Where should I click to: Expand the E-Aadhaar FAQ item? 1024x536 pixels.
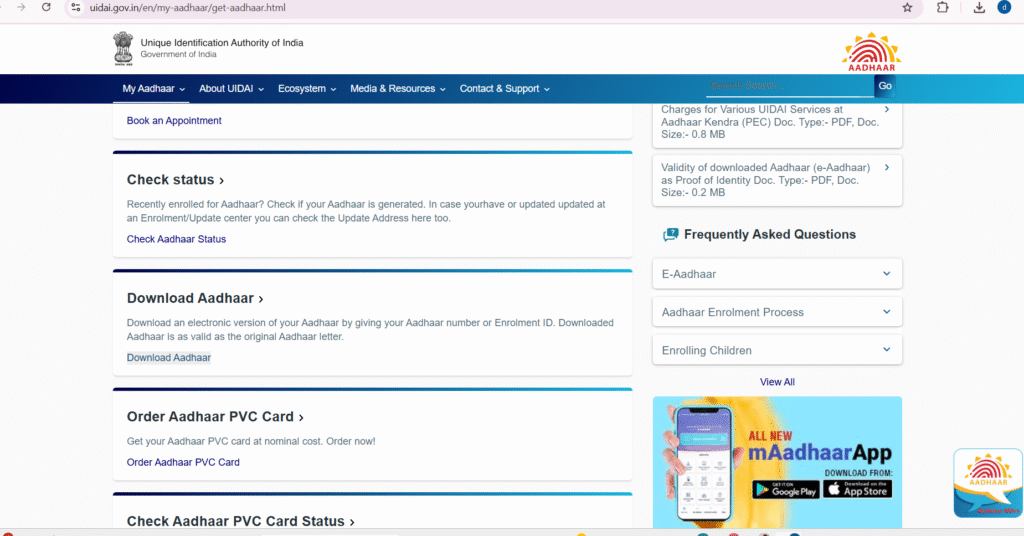[777, 274]
